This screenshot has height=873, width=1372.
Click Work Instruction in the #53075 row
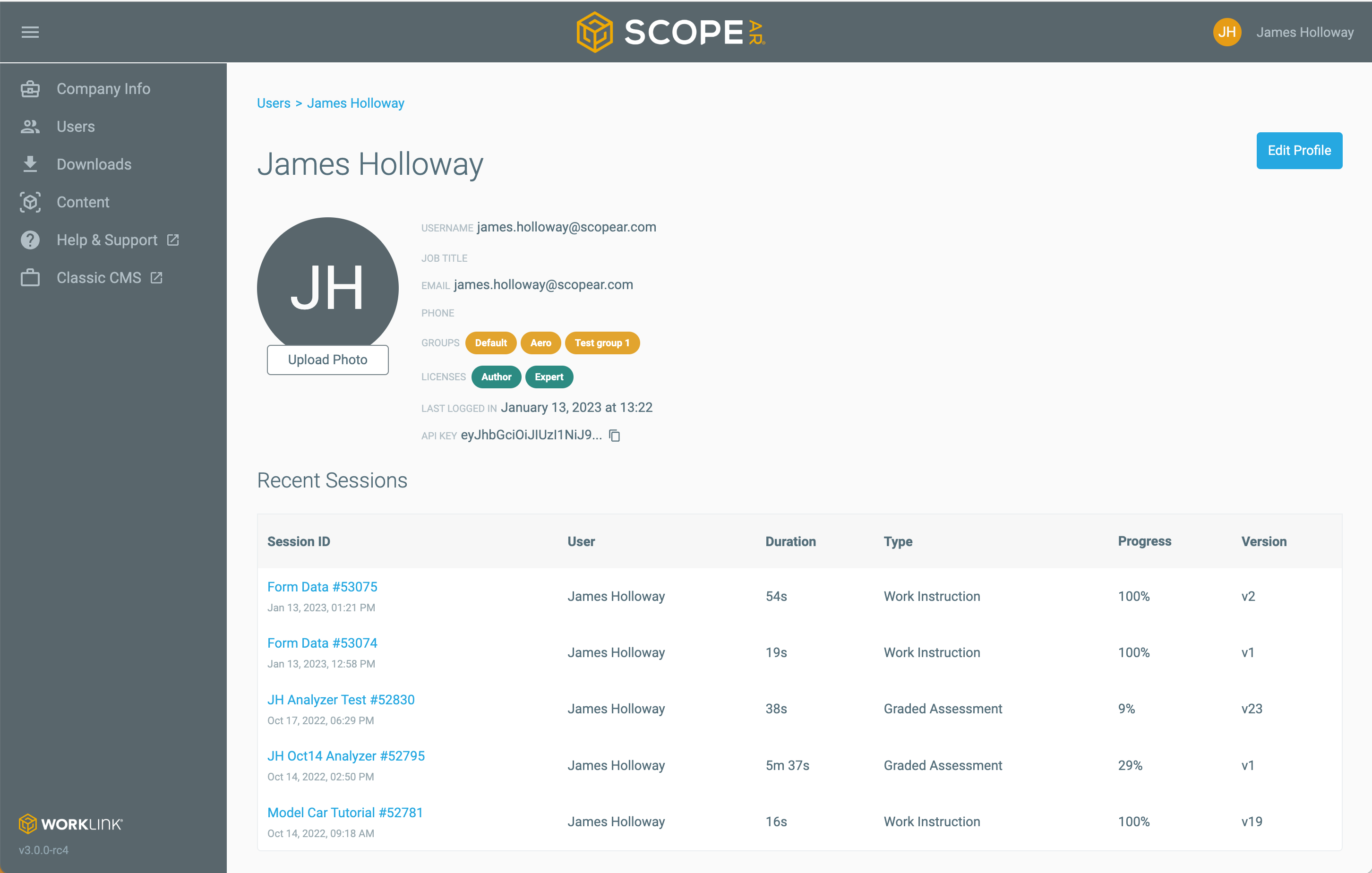click(932, 596)
